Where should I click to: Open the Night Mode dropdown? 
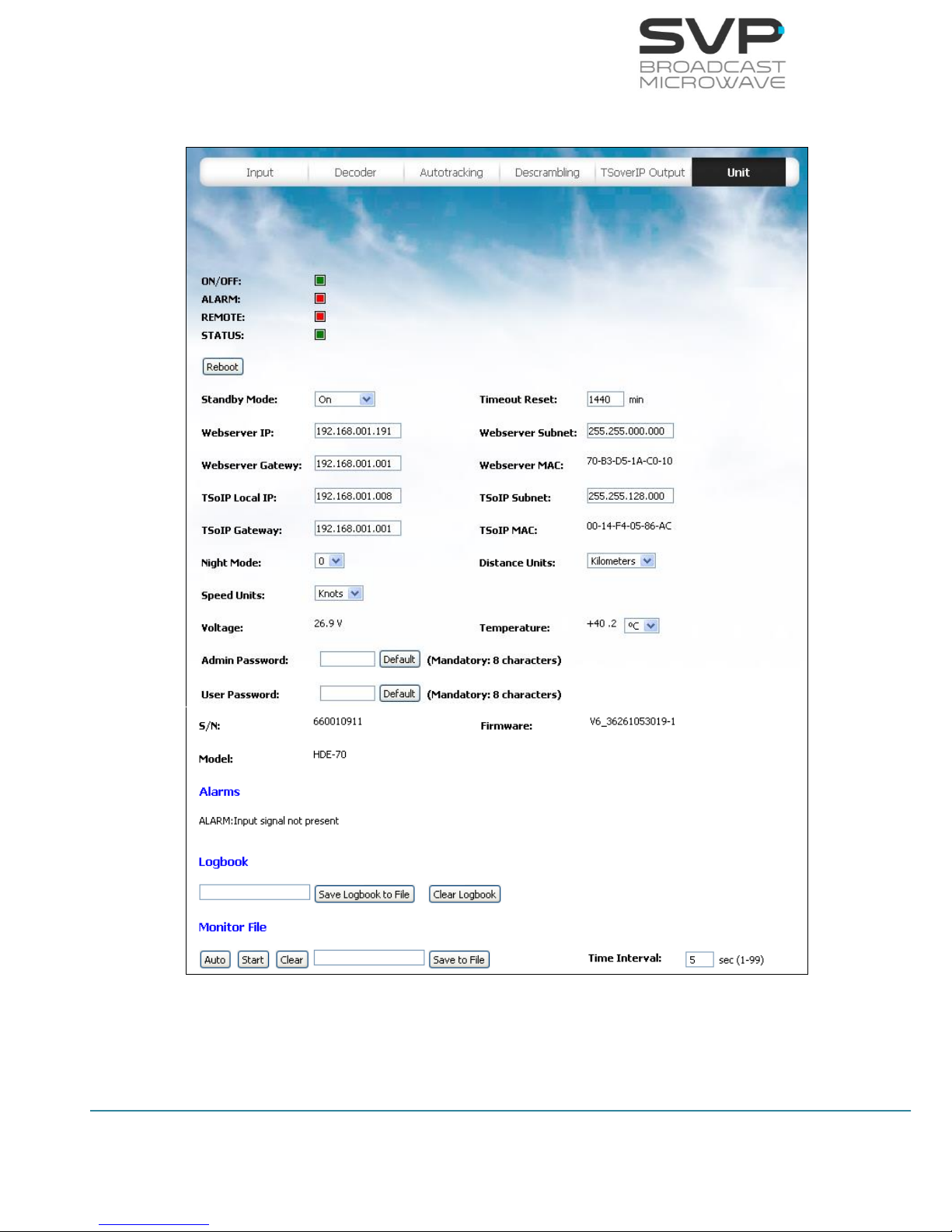330,561
